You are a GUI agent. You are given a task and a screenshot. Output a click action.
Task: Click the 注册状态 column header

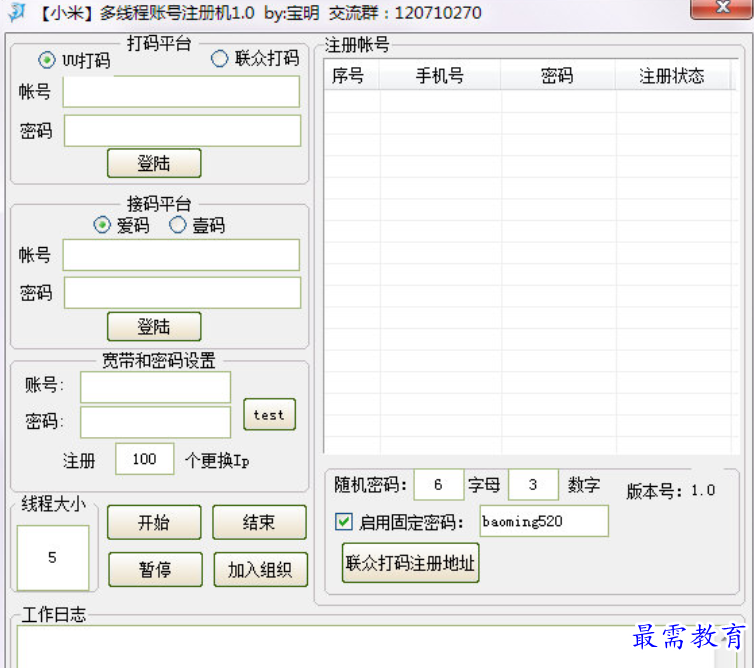point(672,76)
